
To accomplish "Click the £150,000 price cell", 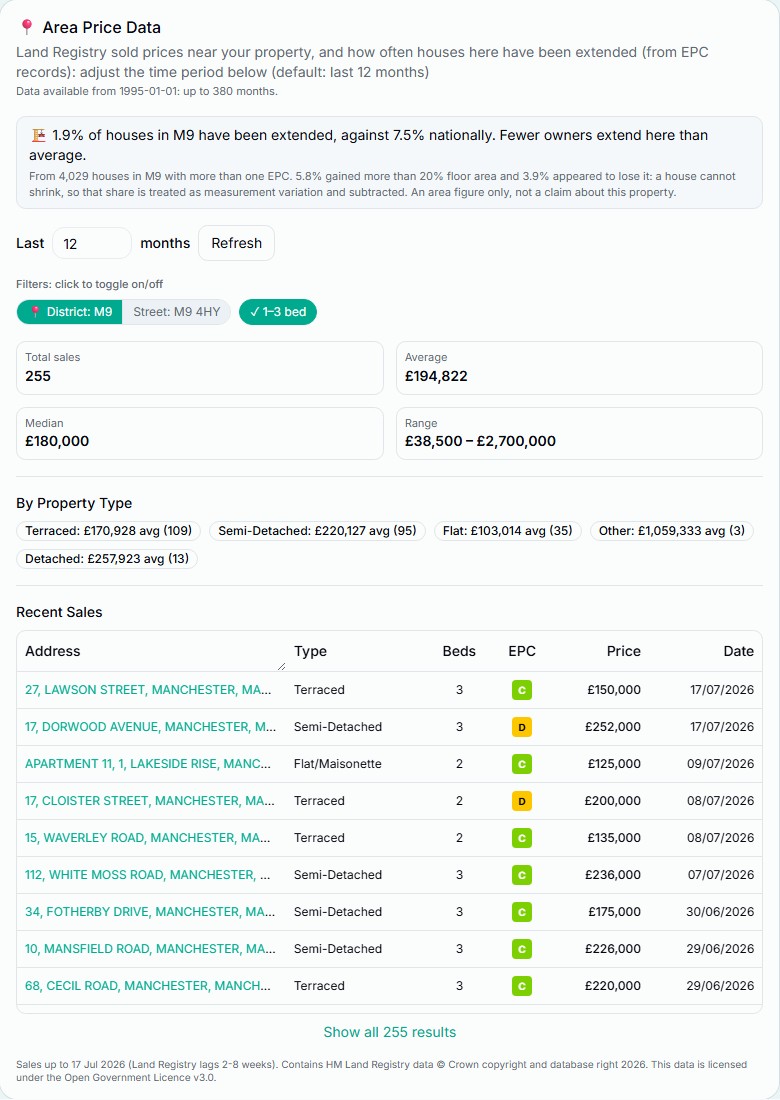I will pos(614,690).
